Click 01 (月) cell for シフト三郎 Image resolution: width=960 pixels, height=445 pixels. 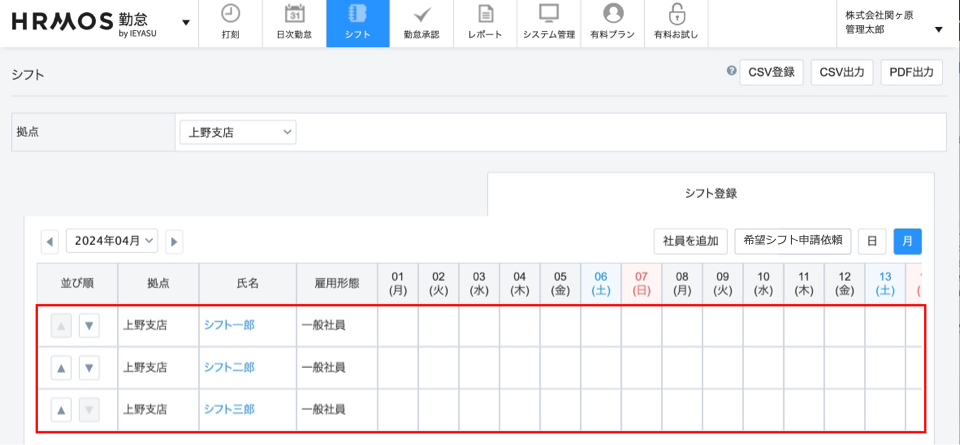tap(397, 409)
